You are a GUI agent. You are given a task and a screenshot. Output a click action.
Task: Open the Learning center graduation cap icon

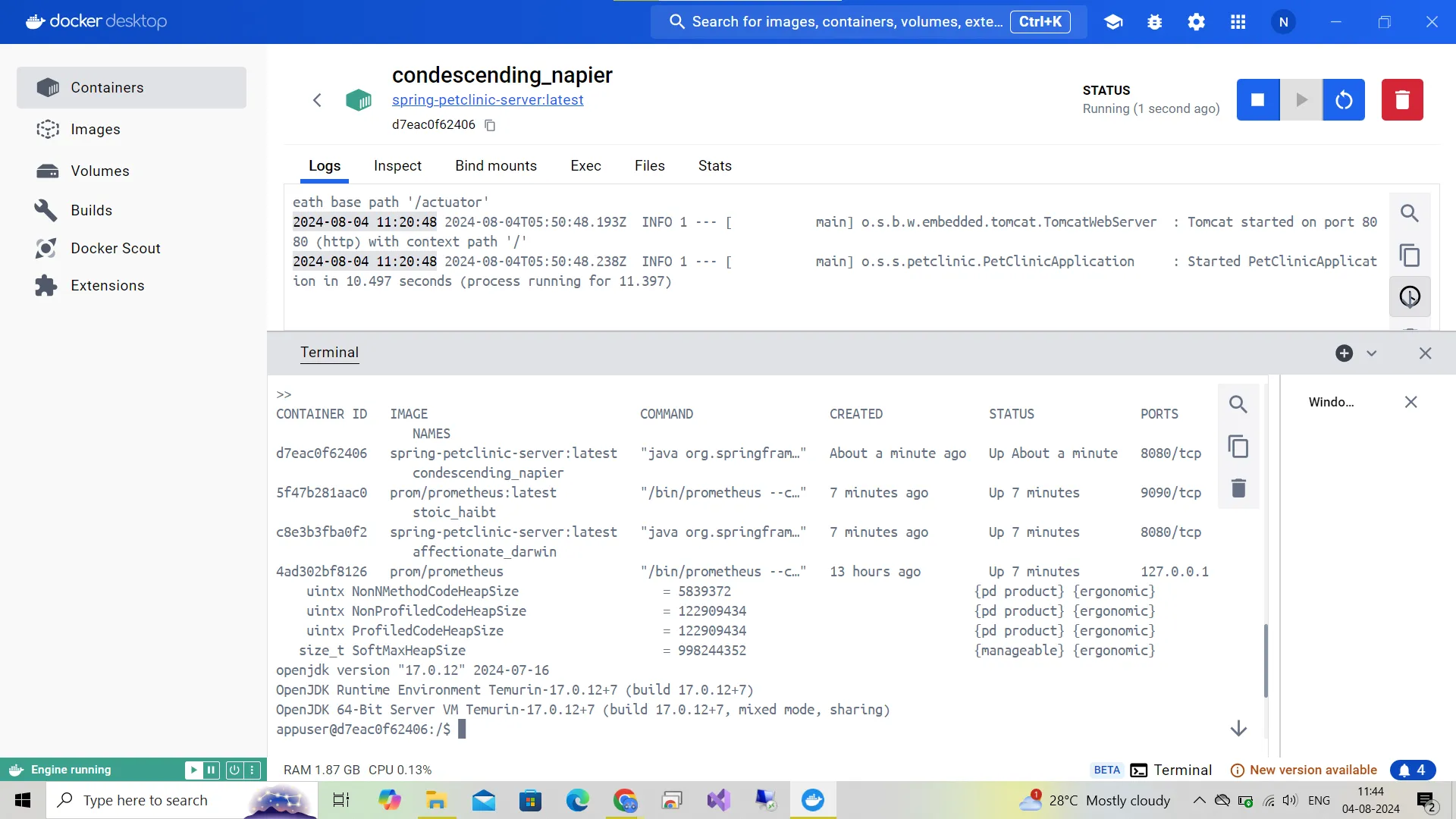click(1113, 22)
